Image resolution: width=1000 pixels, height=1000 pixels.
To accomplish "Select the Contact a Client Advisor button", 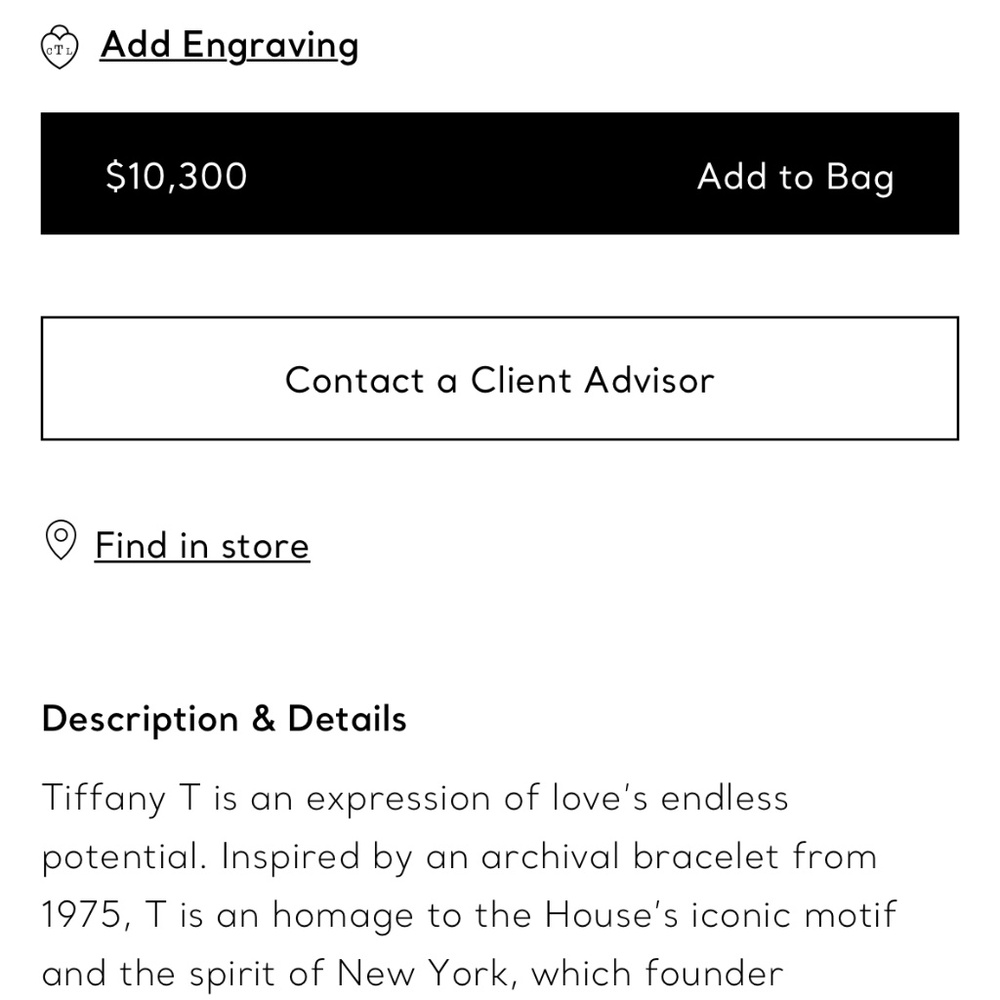I will point(500,378).
